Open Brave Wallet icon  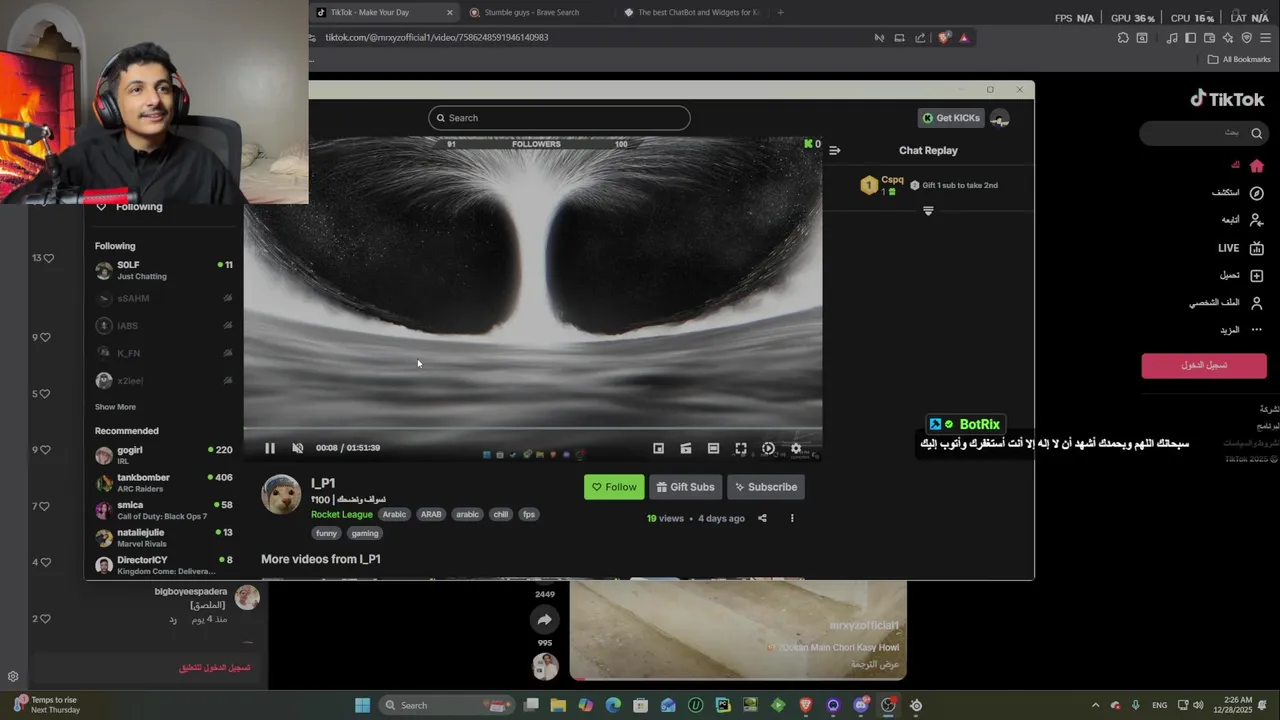[x=1209, y=38]
